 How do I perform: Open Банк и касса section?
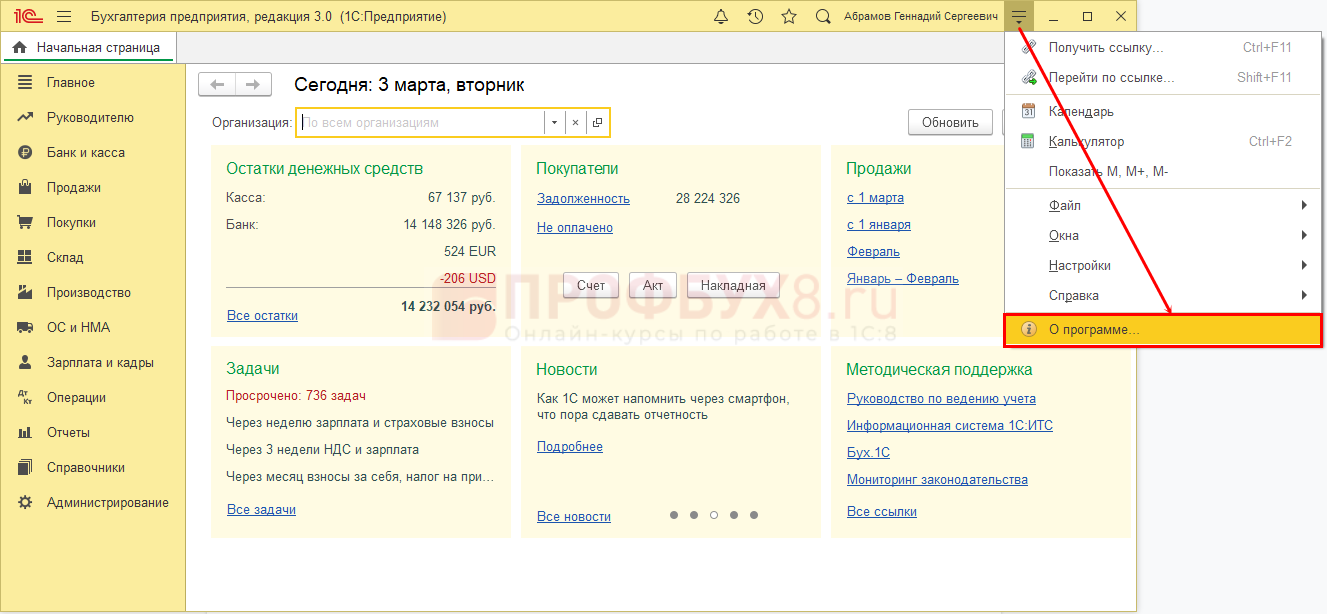pos(85,153)
